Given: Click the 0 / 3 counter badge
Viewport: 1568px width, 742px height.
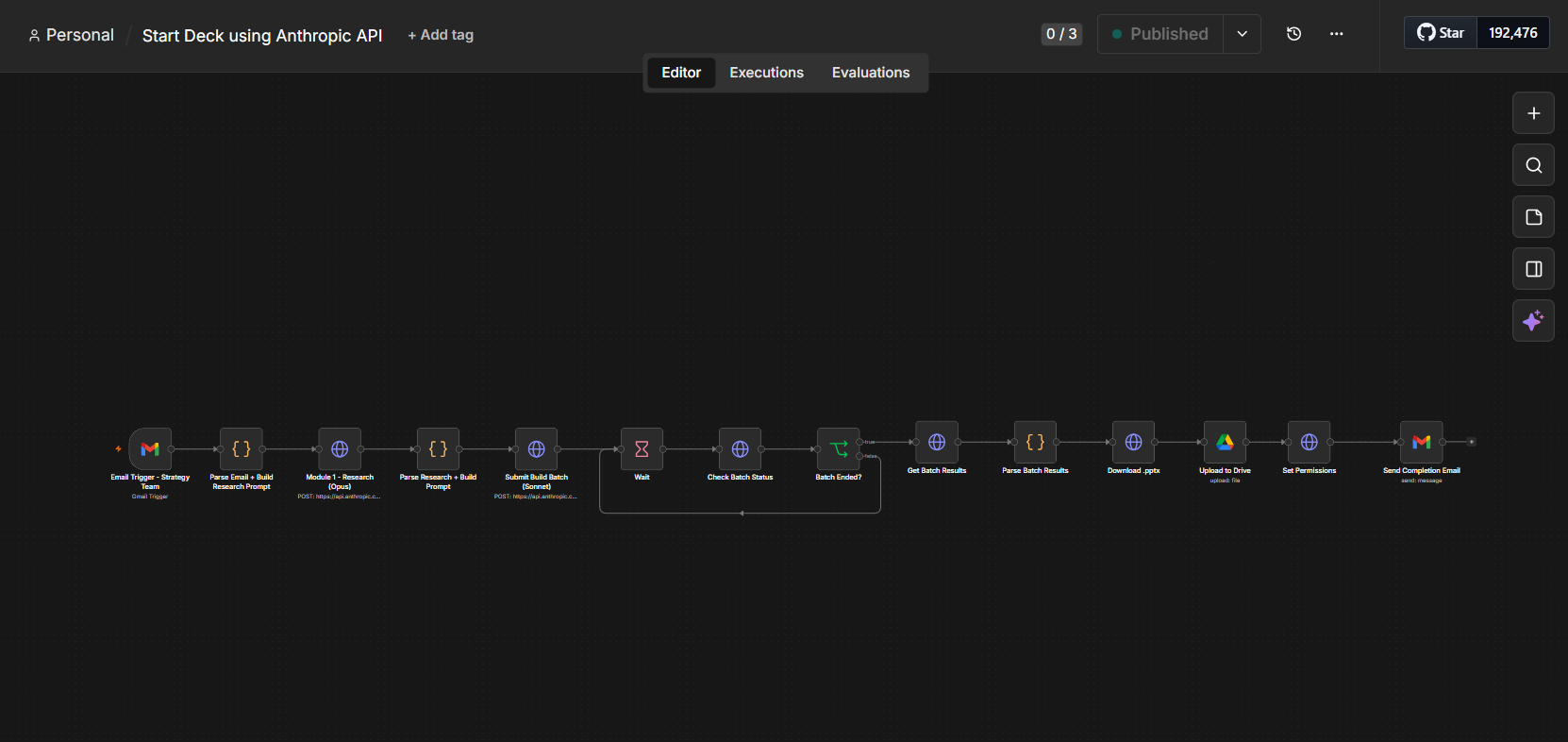Looking at the screenshot, I should coord(1061,34).
